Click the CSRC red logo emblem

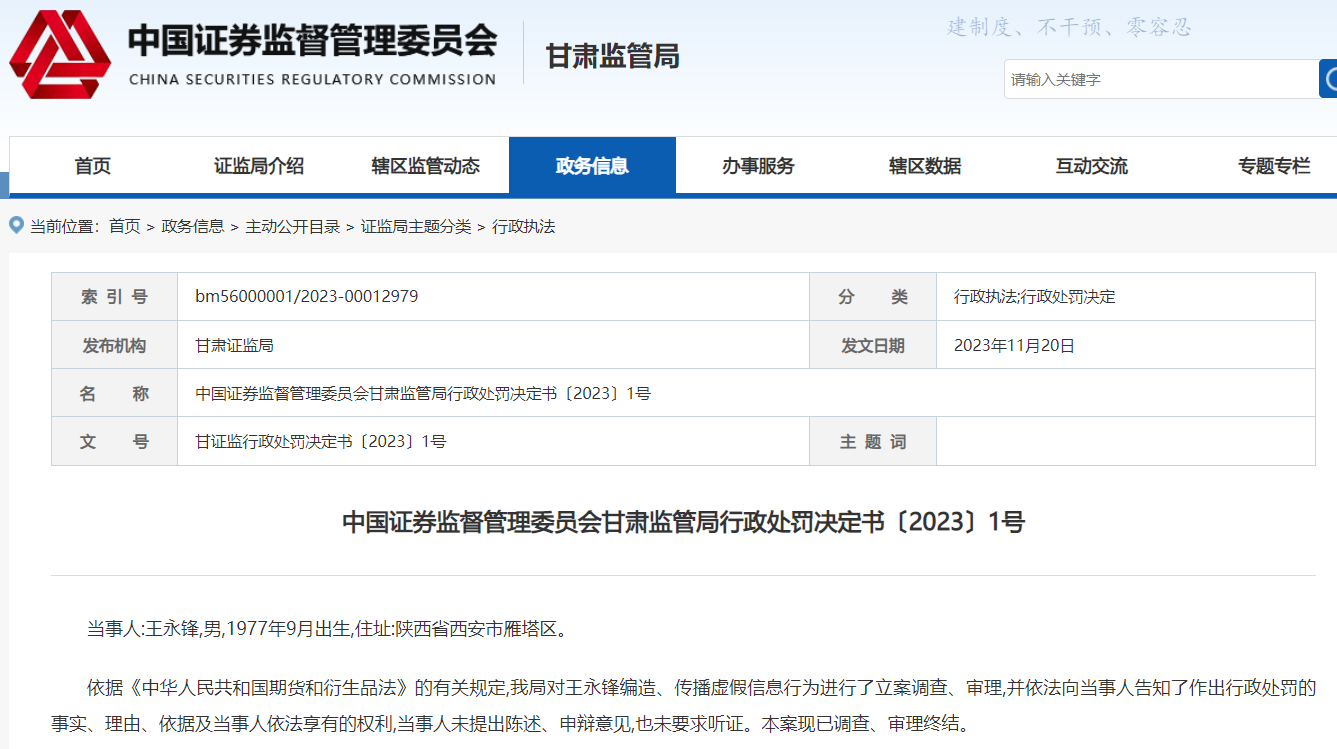pos(60,55)
